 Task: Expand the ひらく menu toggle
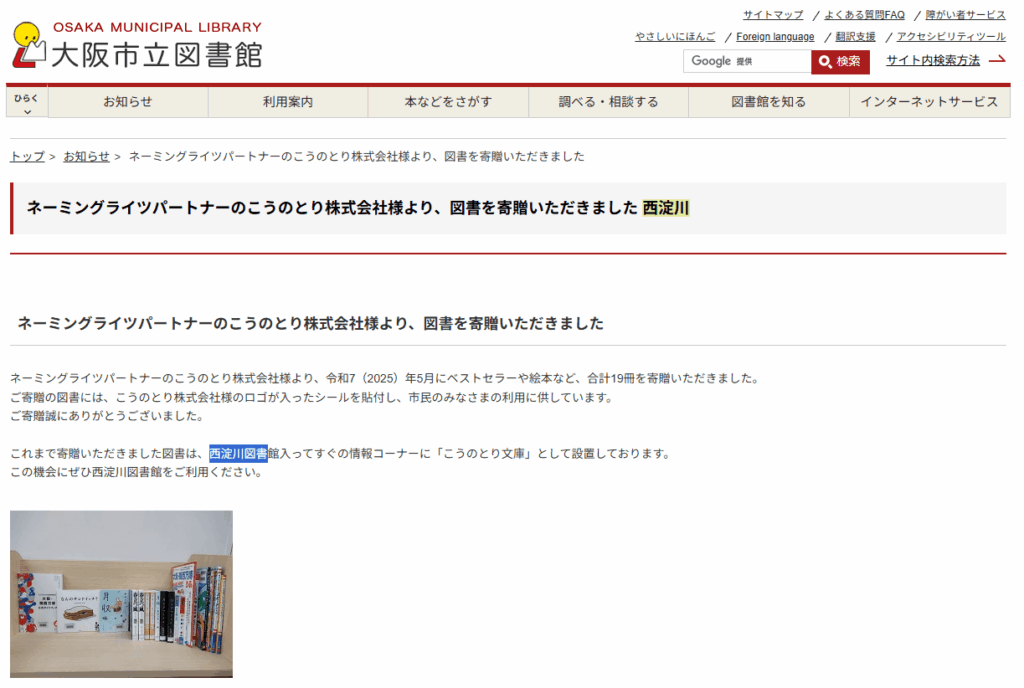(27, 102)
